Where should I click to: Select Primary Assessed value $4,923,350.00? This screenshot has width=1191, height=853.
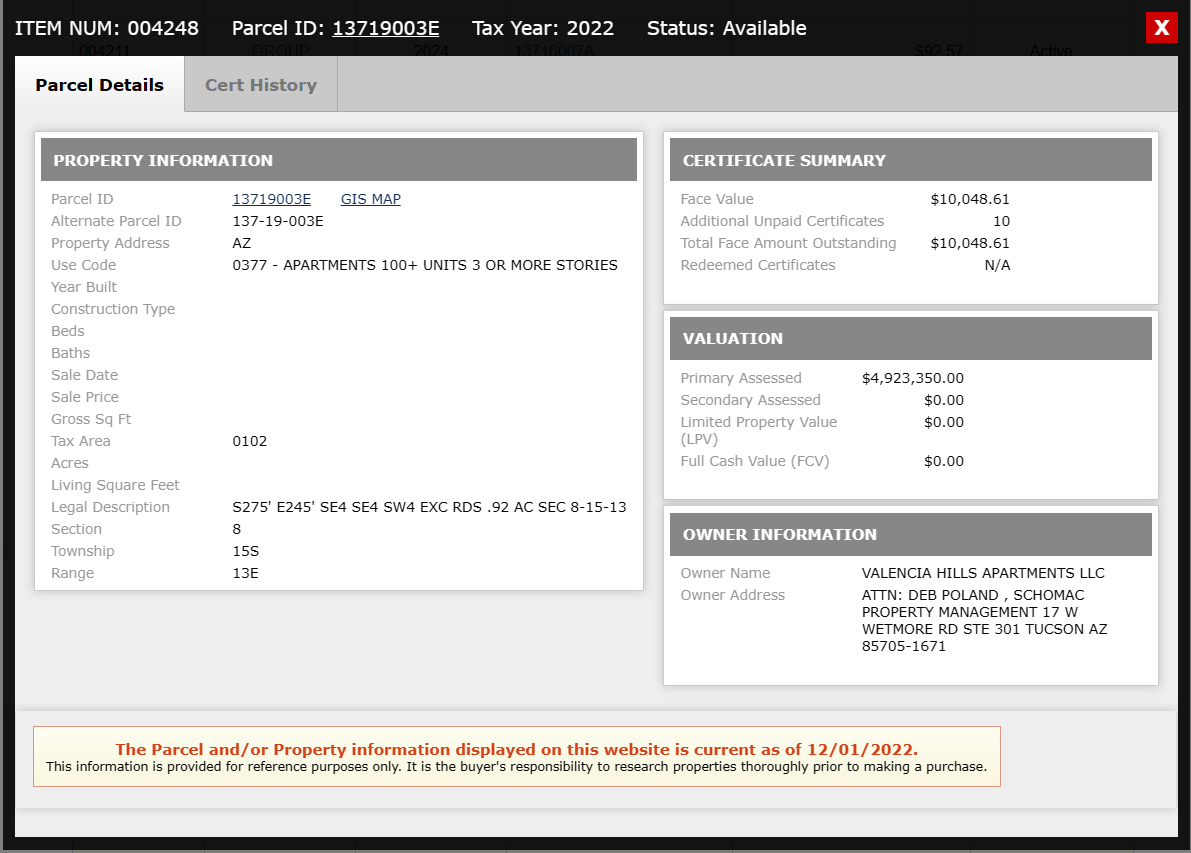point(912,378)
